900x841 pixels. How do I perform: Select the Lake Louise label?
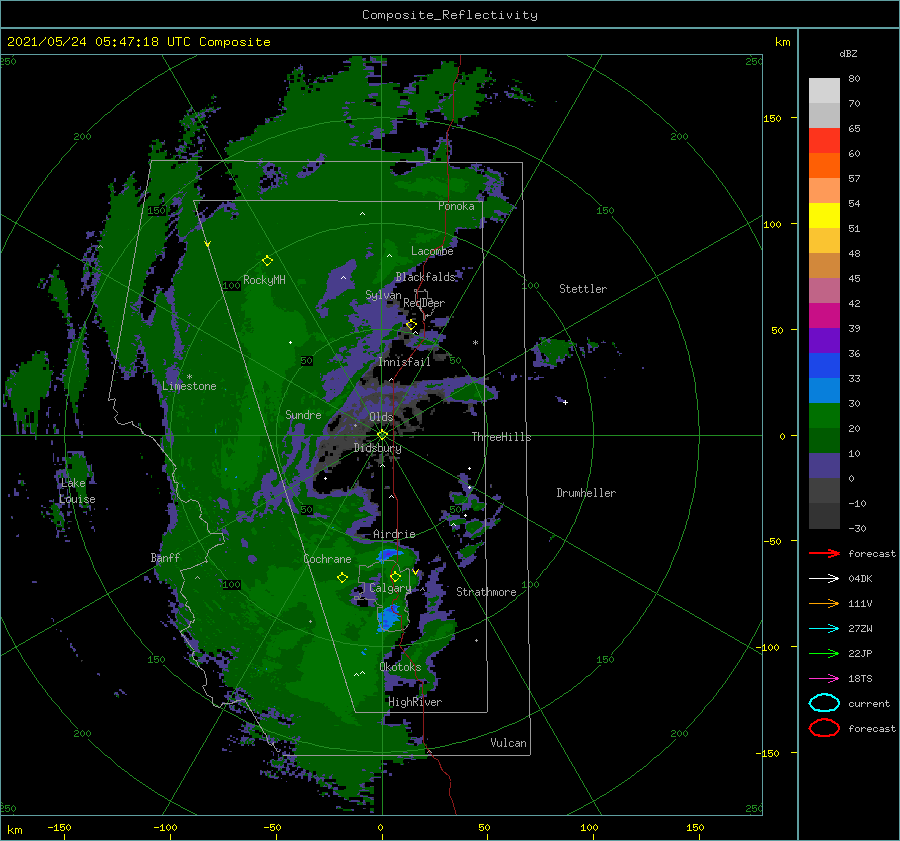click(x=77, y=491)
